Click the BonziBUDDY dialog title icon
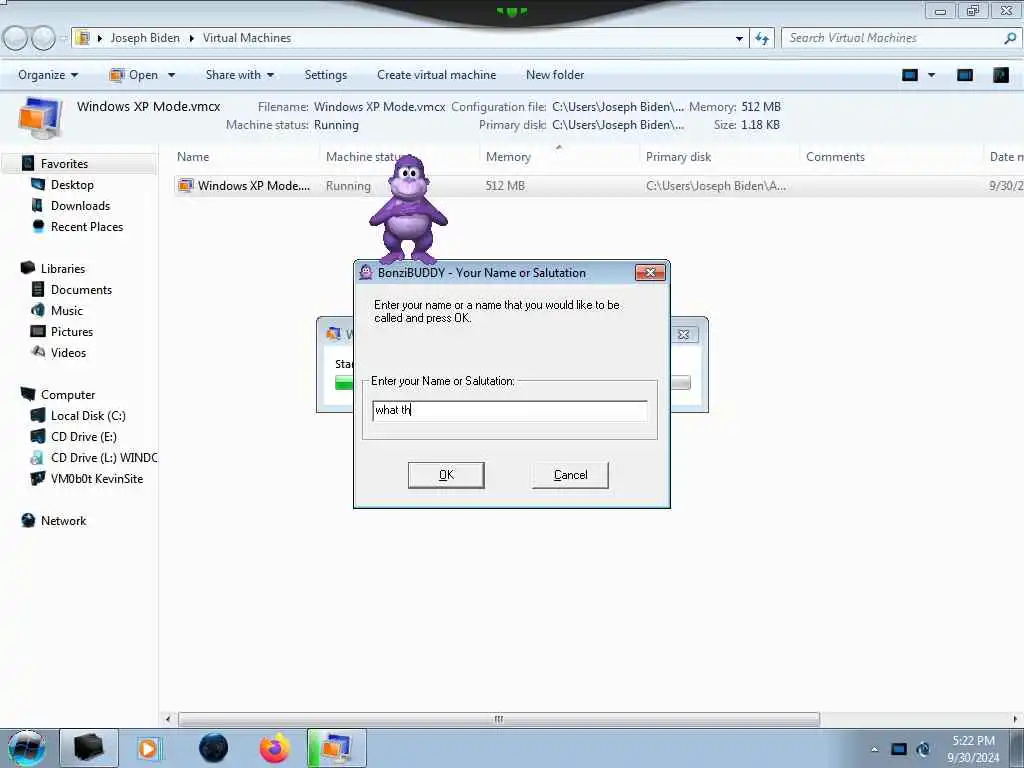 point(366,272)
